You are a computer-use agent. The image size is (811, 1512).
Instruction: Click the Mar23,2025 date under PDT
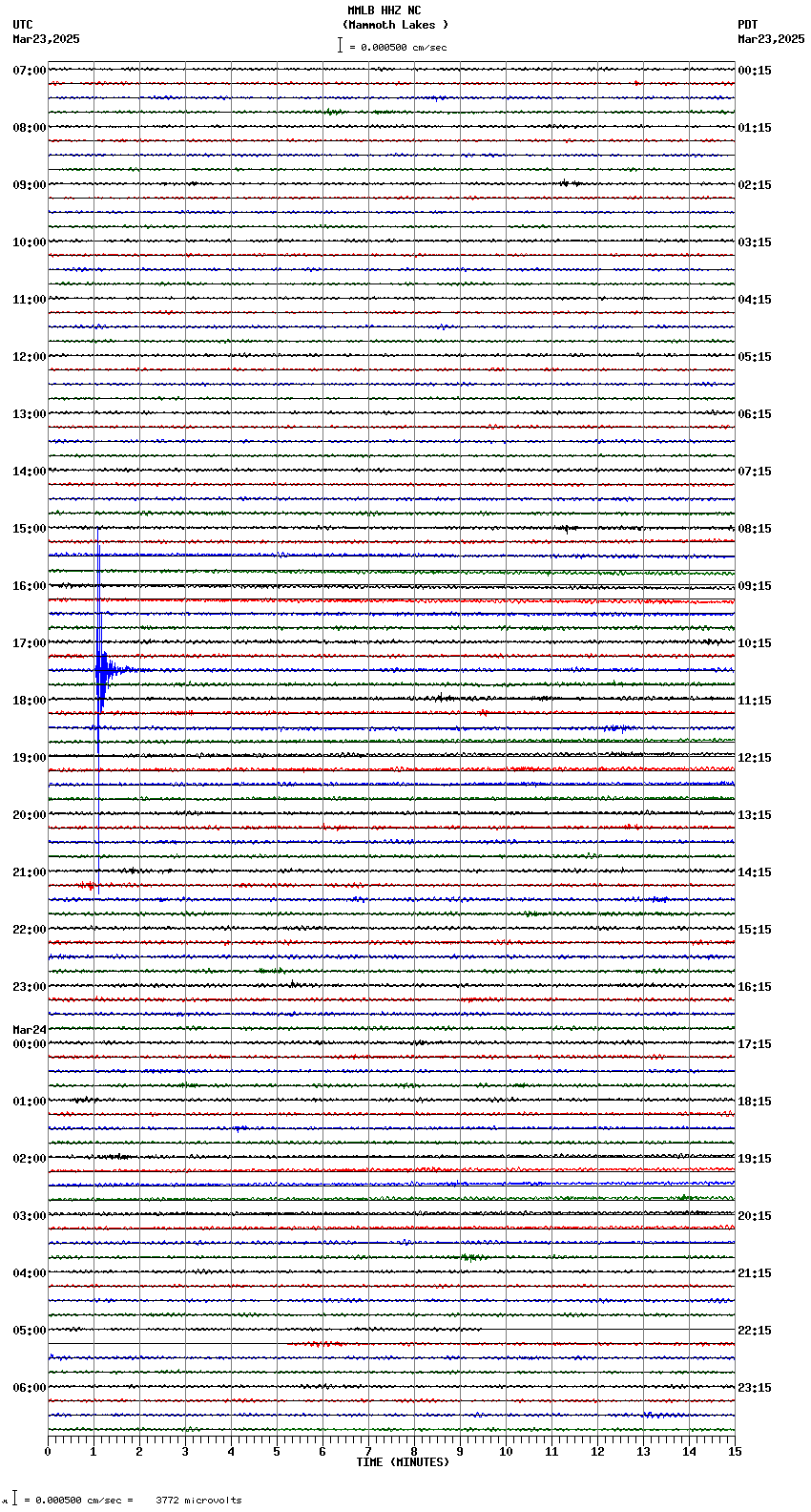pos(771,39)
